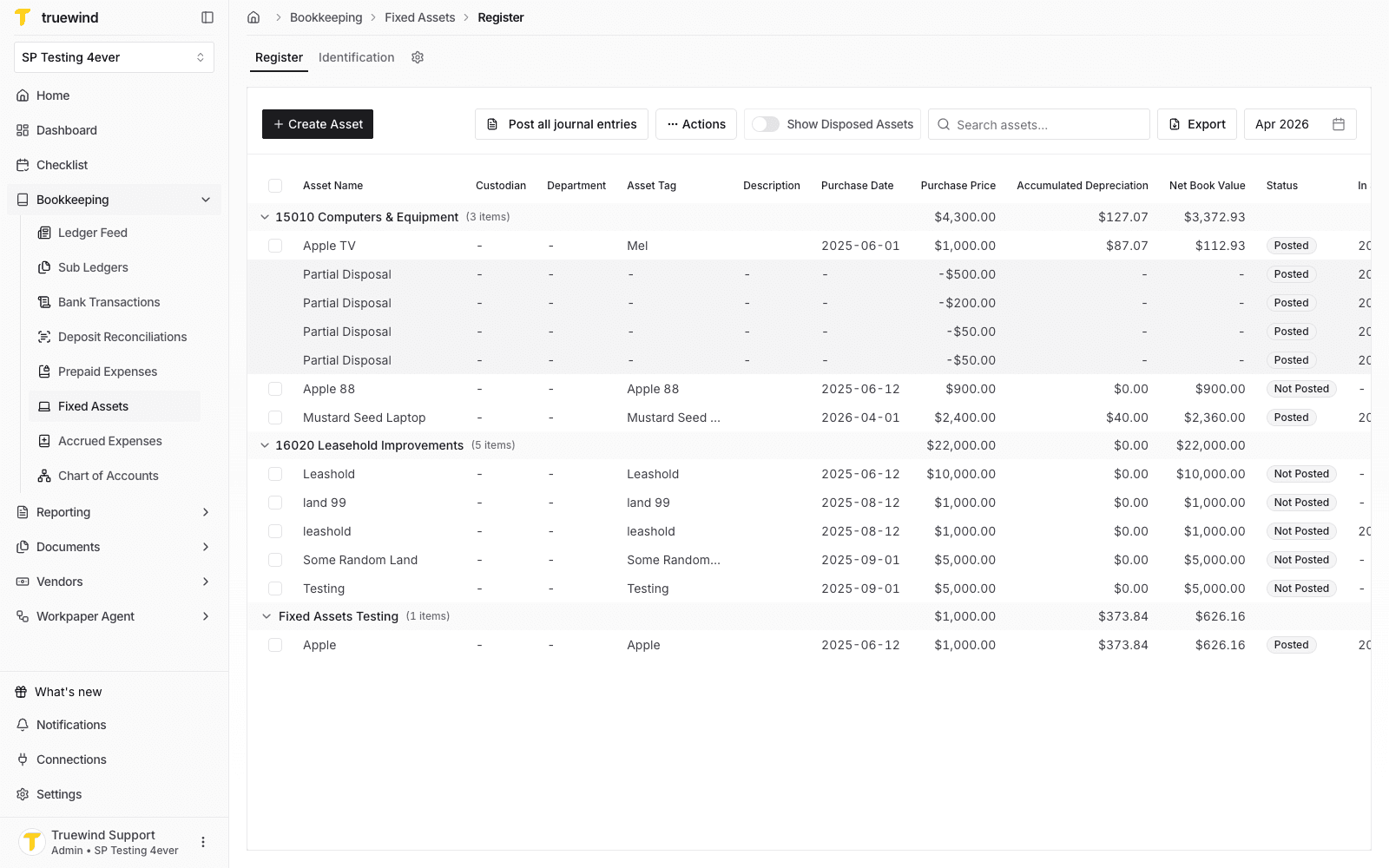Click the Connections plug icon
The height and width of the screenshot is (868, 1389).
(x=23, y=759)
